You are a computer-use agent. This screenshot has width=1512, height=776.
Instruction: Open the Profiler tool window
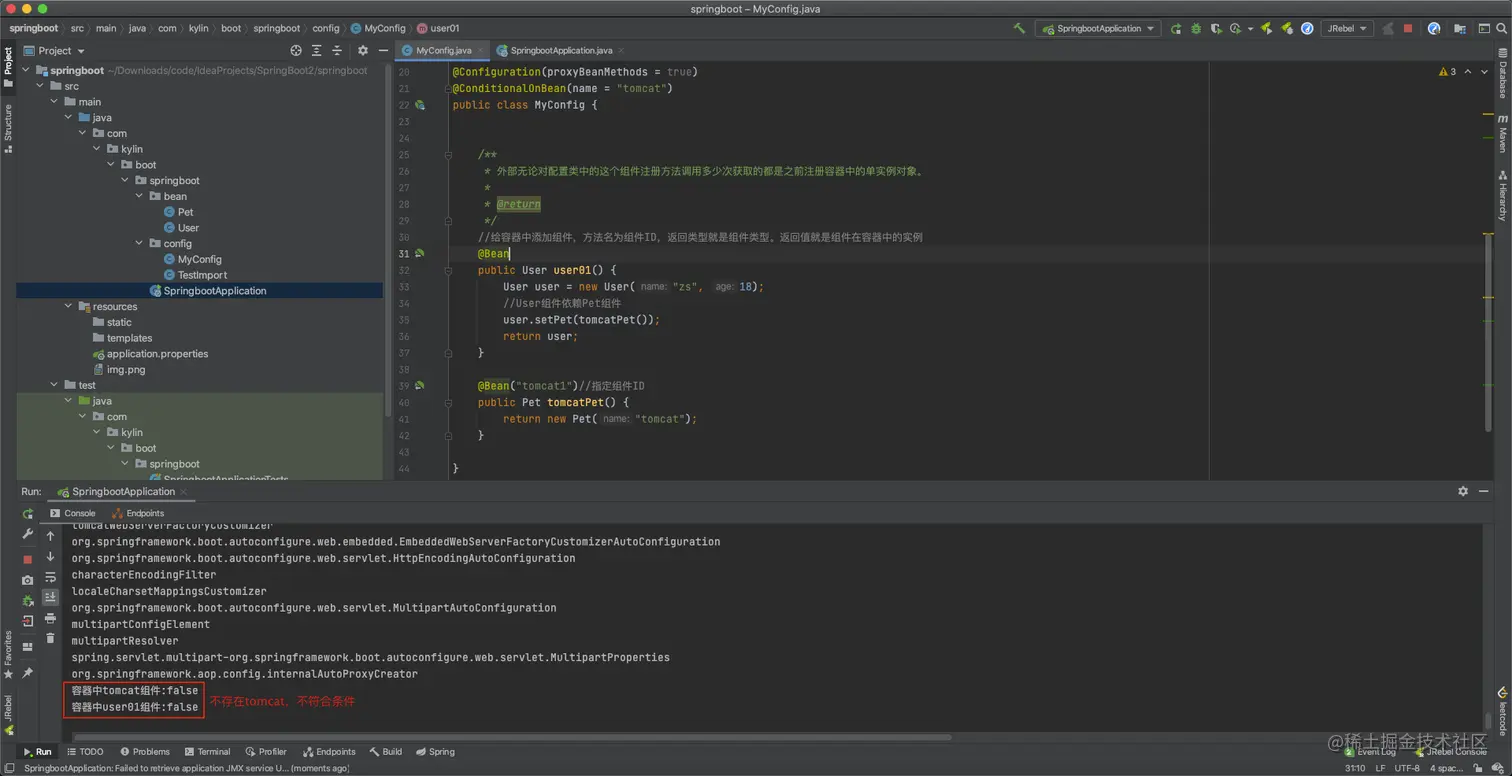point(265,752)
